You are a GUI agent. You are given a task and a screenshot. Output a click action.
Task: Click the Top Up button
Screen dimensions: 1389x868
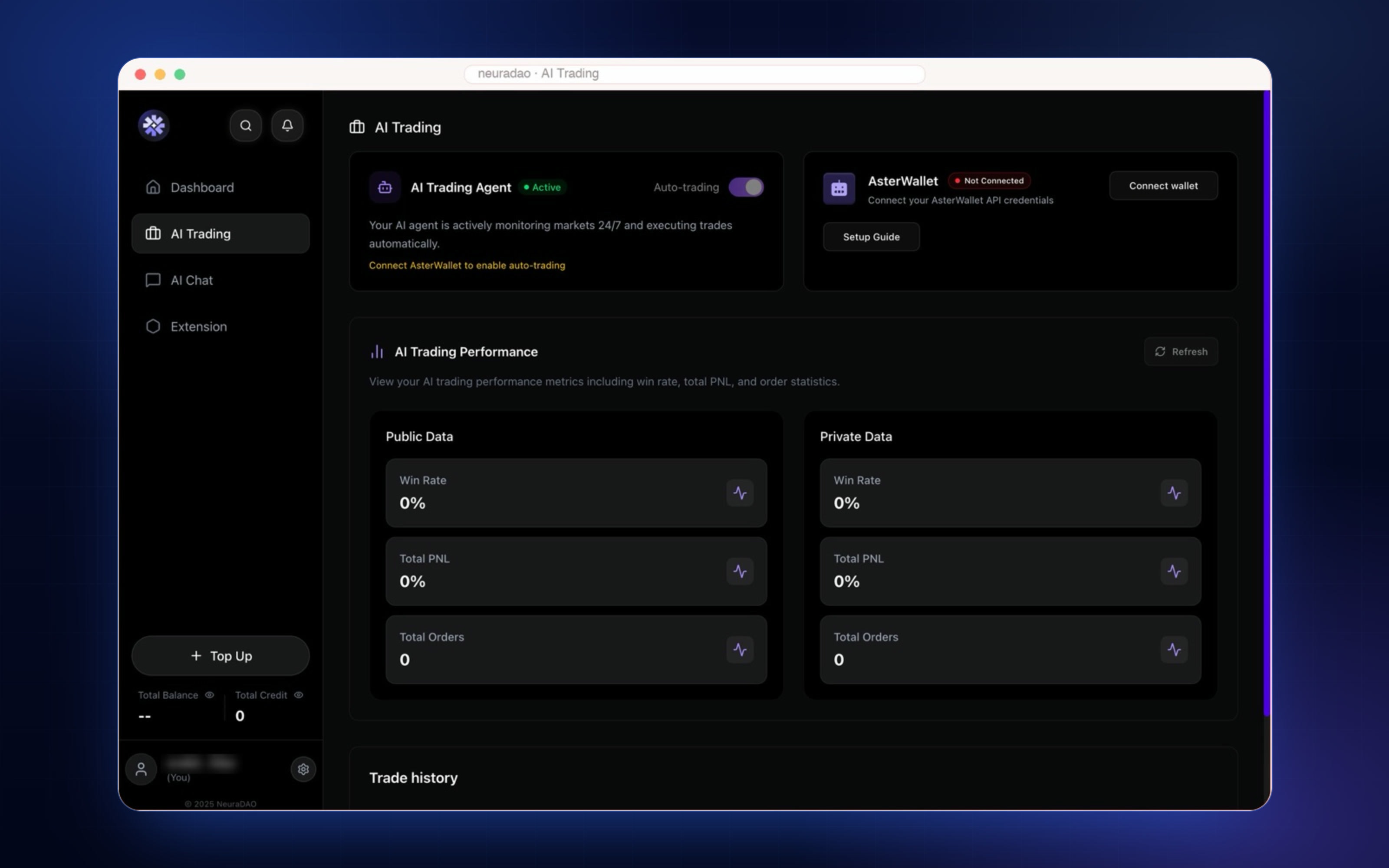point(221,656)
